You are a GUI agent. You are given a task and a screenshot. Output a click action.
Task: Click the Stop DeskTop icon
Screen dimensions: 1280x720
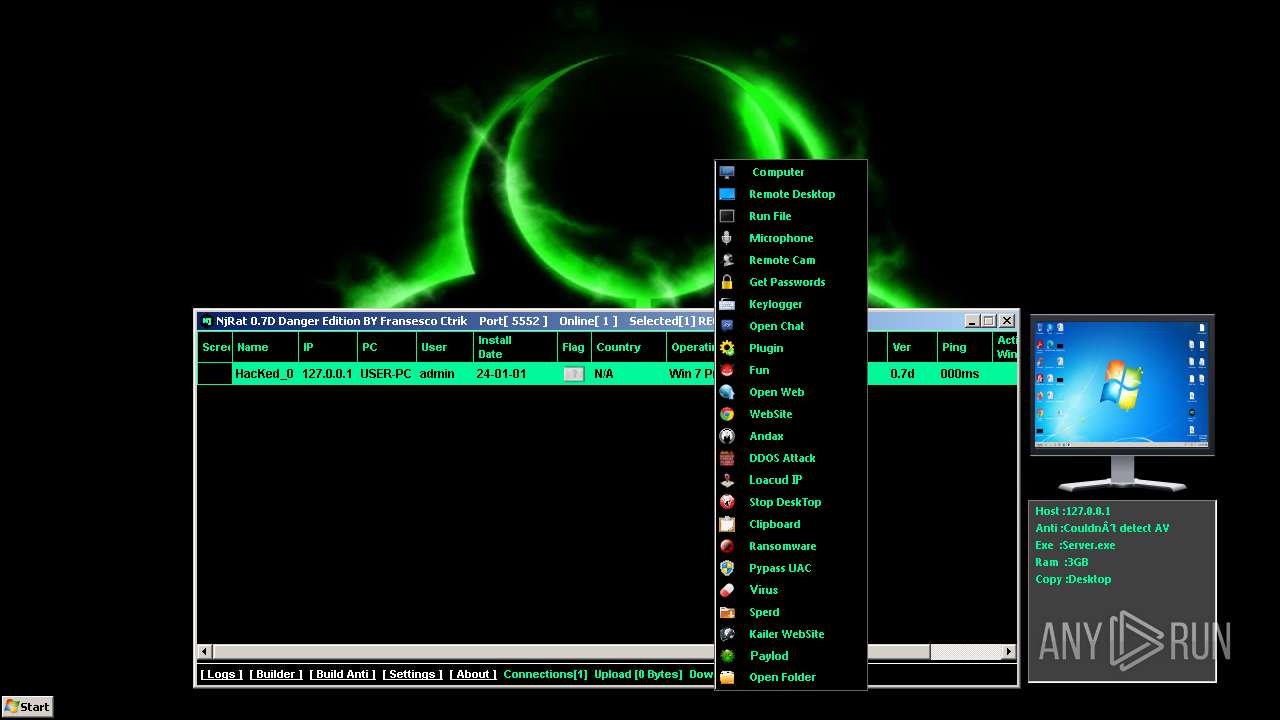(727, 502)
